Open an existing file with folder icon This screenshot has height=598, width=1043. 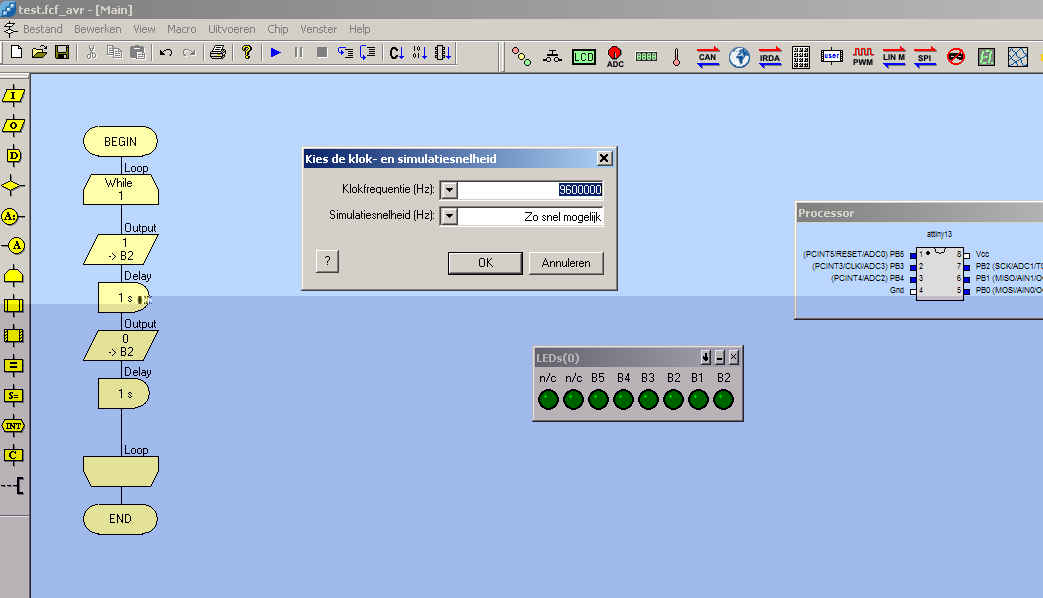[39, 53]
